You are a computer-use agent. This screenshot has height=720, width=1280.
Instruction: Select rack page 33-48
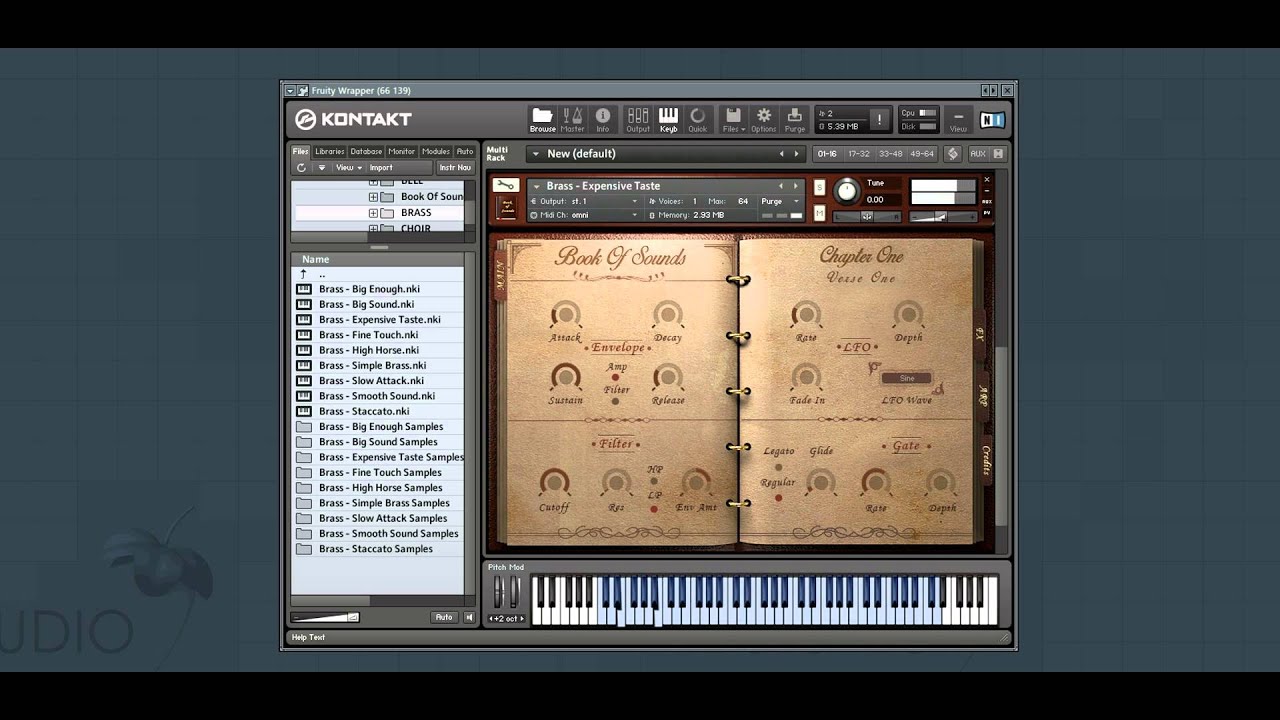890,154
